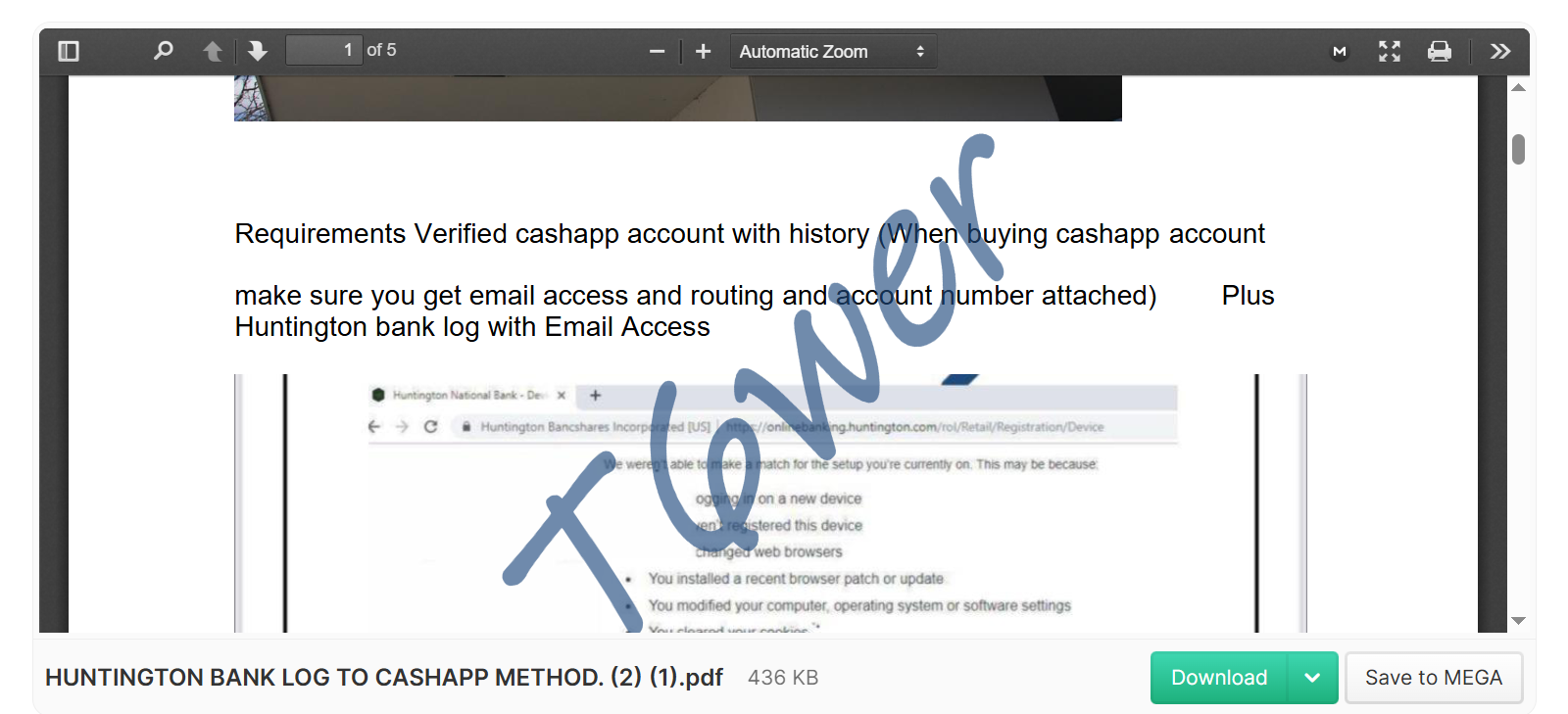
Task: Click the scroll down arrow
Action: (x=1519, y=621)
